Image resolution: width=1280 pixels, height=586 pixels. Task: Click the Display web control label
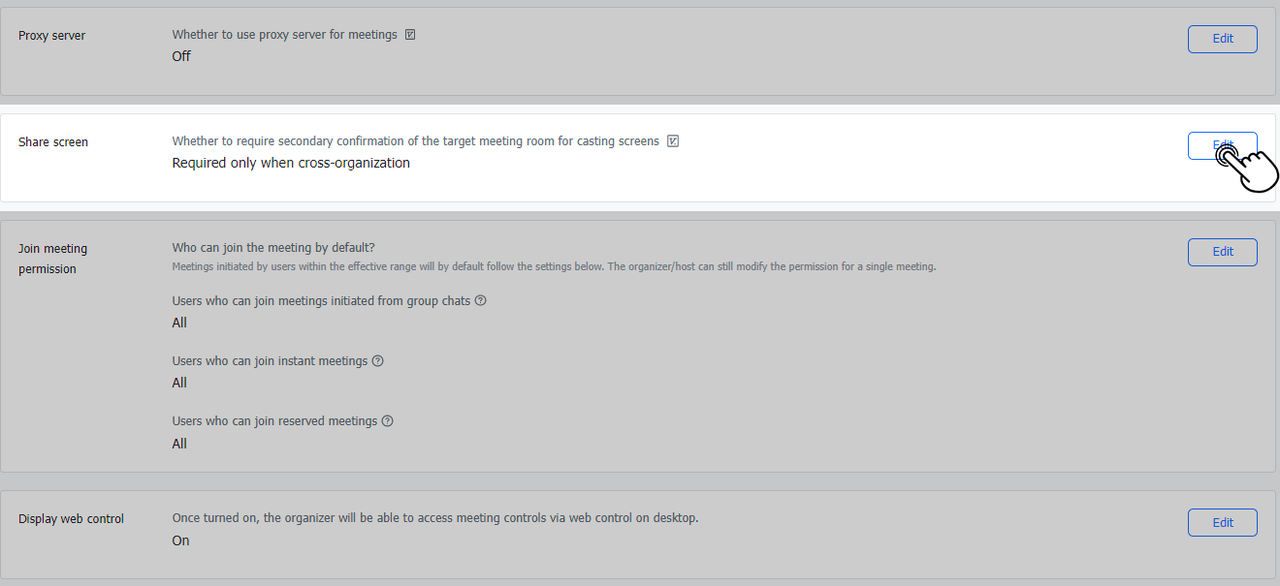point(71,519)
